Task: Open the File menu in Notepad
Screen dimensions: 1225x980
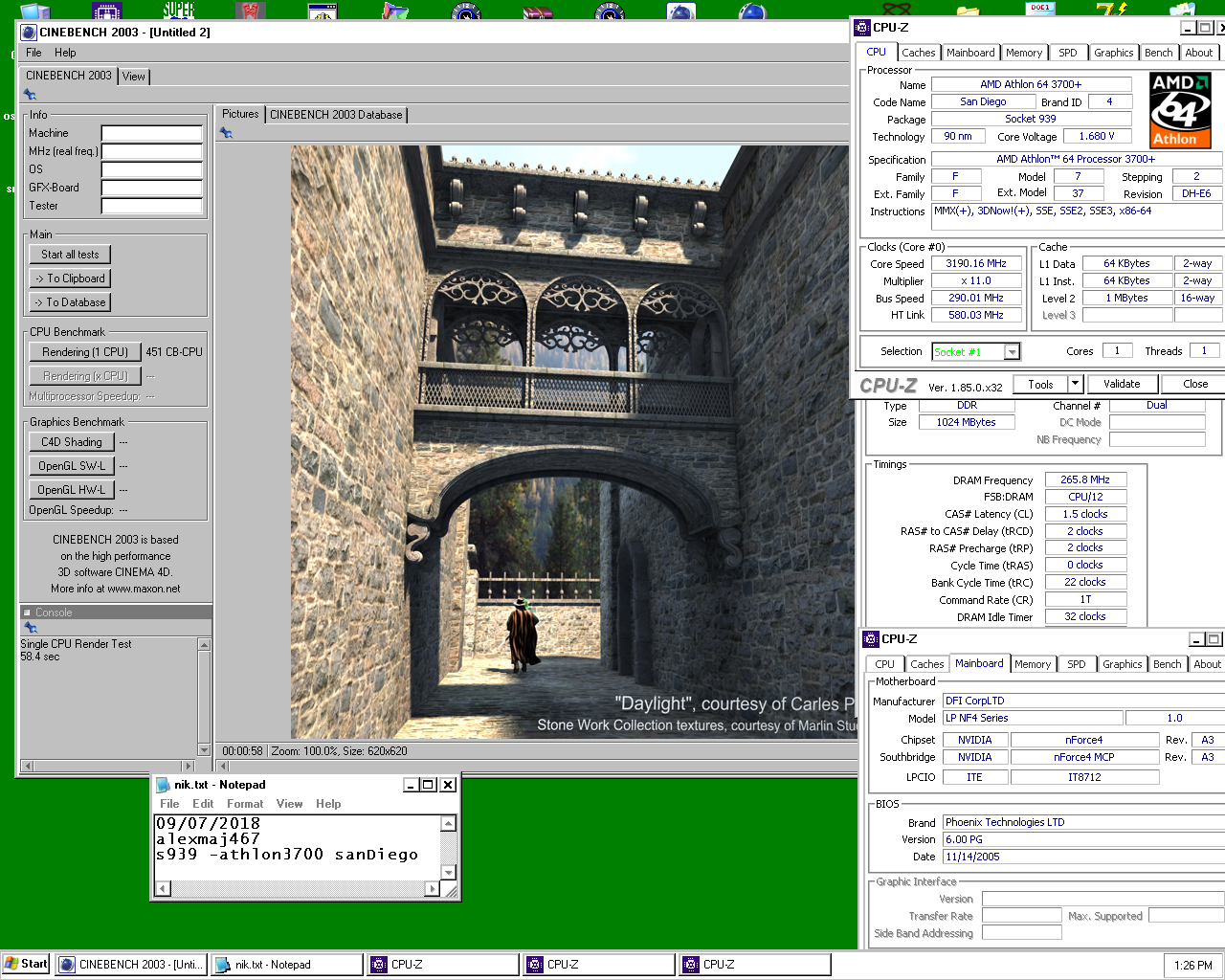Action: click(x=169, y=804)
